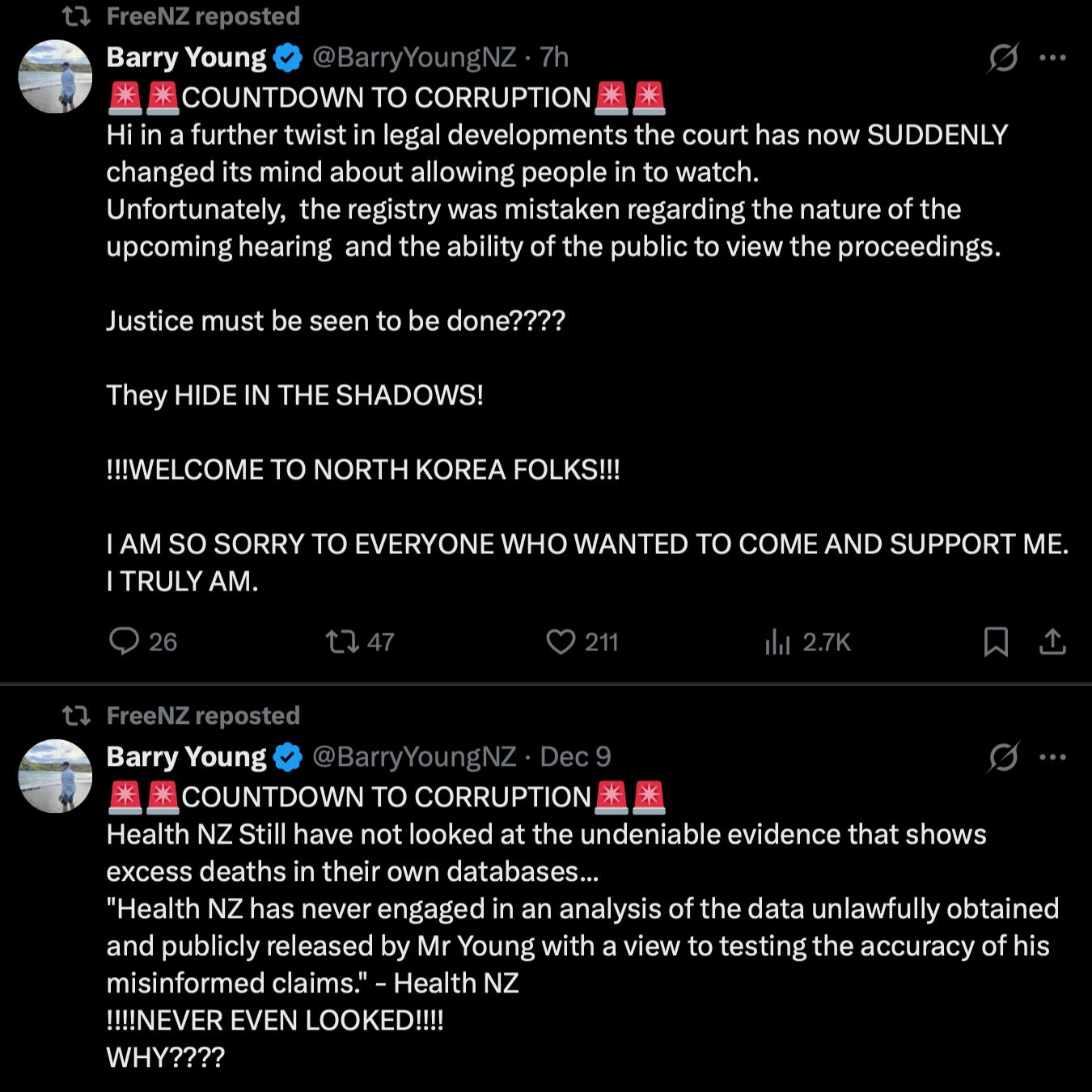
Task: Open the three-dot menu on the 7h post
Action: pyautogui.click(x=1052, y=57)
